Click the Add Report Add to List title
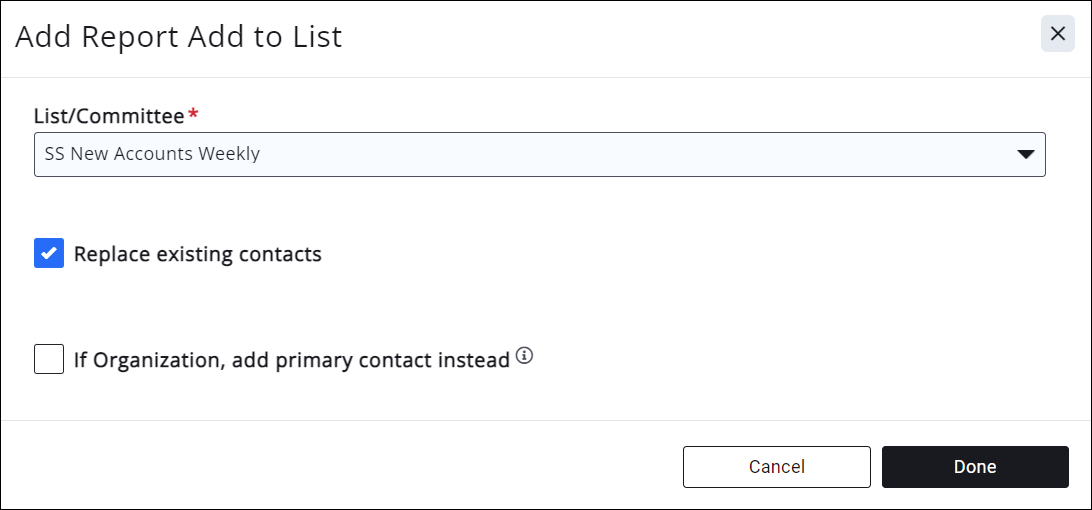 (178, 37)
